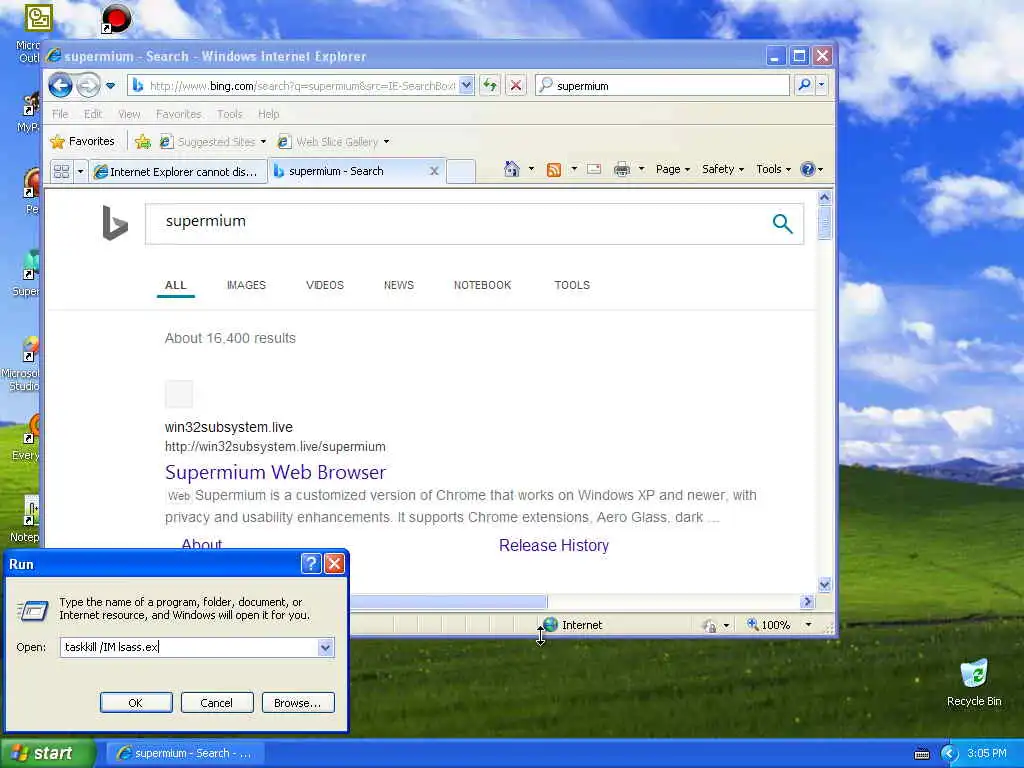The height and width of the screenshot is (768, 1024).
Task: Select the ALL results tab
Action: (x=176, y=285)
